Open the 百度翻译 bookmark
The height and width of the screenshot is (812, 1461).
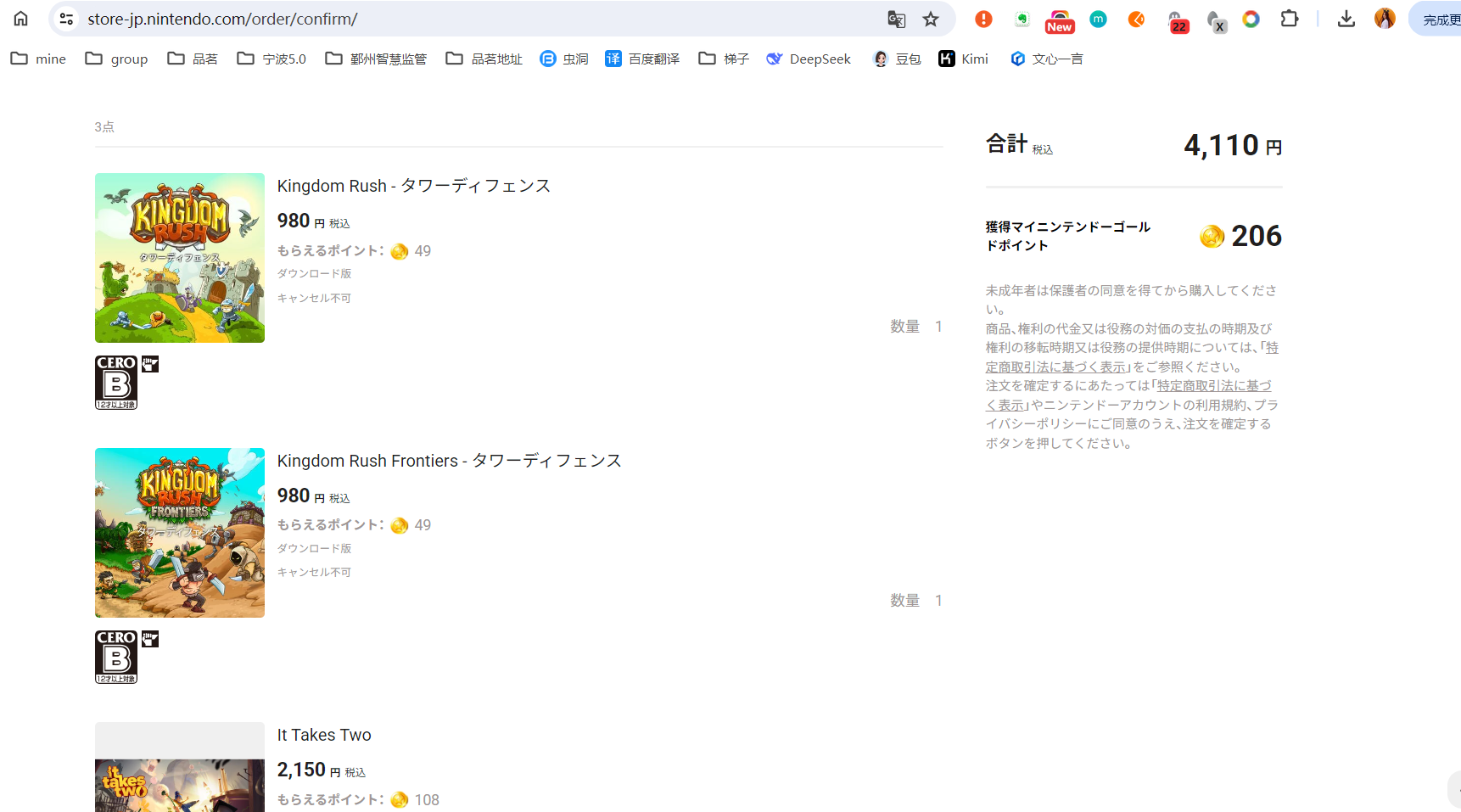[x=642, y=59]
